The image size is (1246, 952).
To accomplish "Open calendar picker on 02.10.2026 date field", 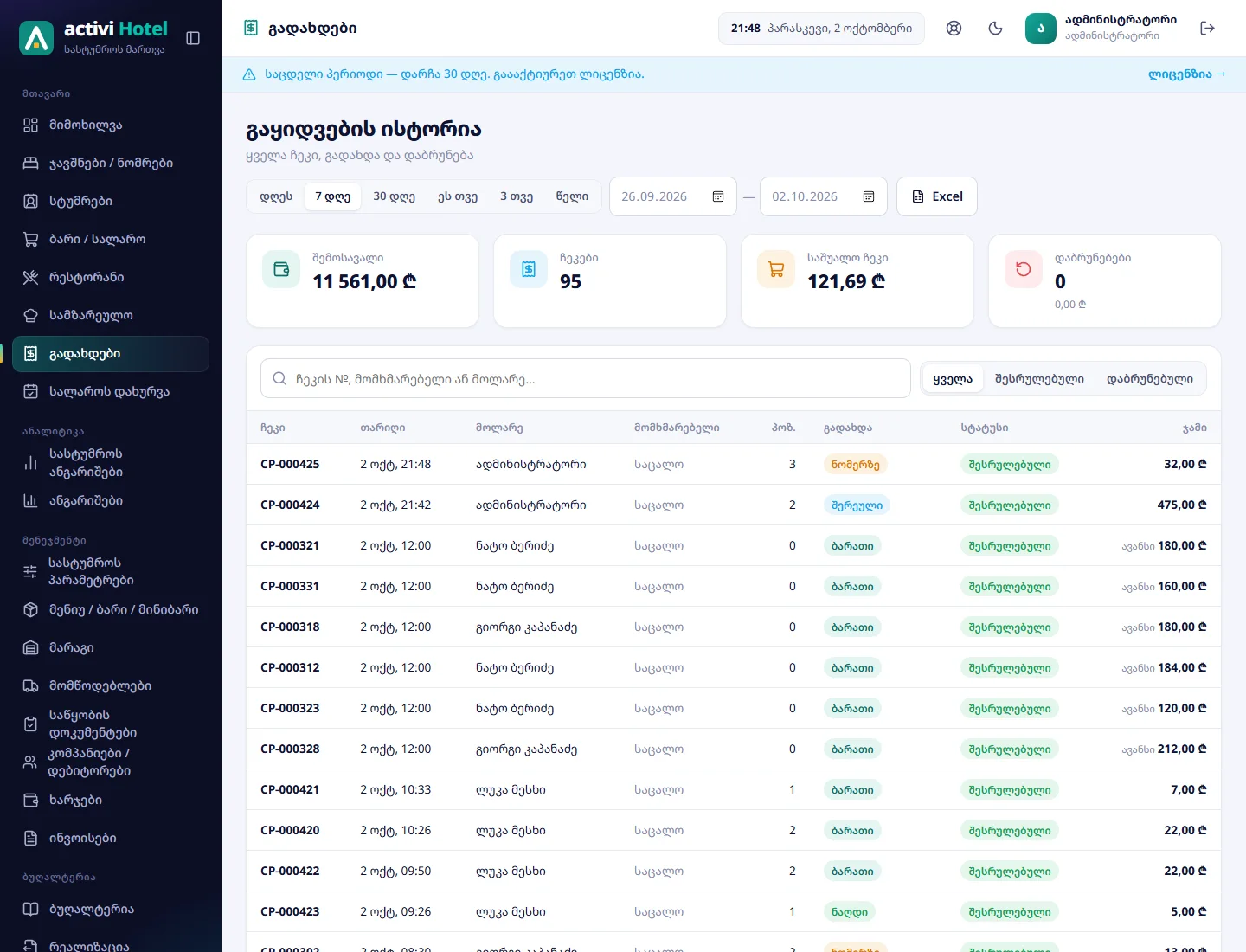I will point(869,196).
